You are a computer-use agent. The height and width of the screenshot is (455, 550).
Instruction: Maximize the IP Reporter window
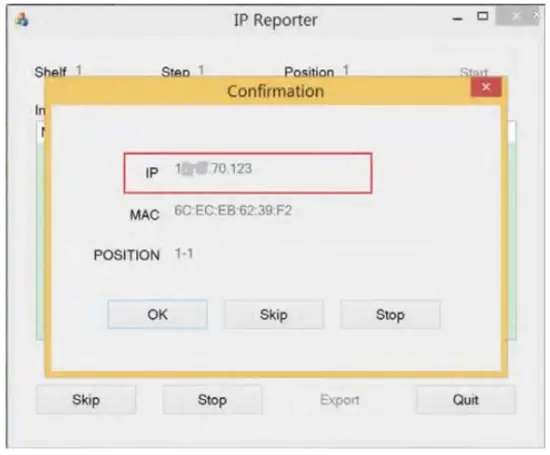483,16
